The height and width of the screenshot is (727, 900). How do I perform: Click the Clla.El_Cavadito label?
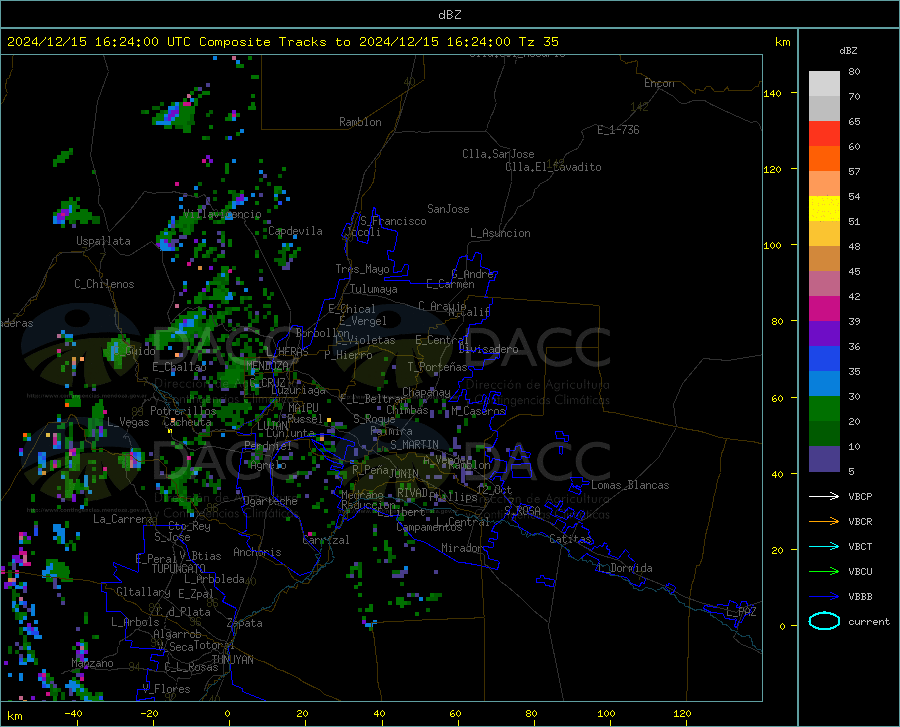pyautogui.click(x=553, y=167)
